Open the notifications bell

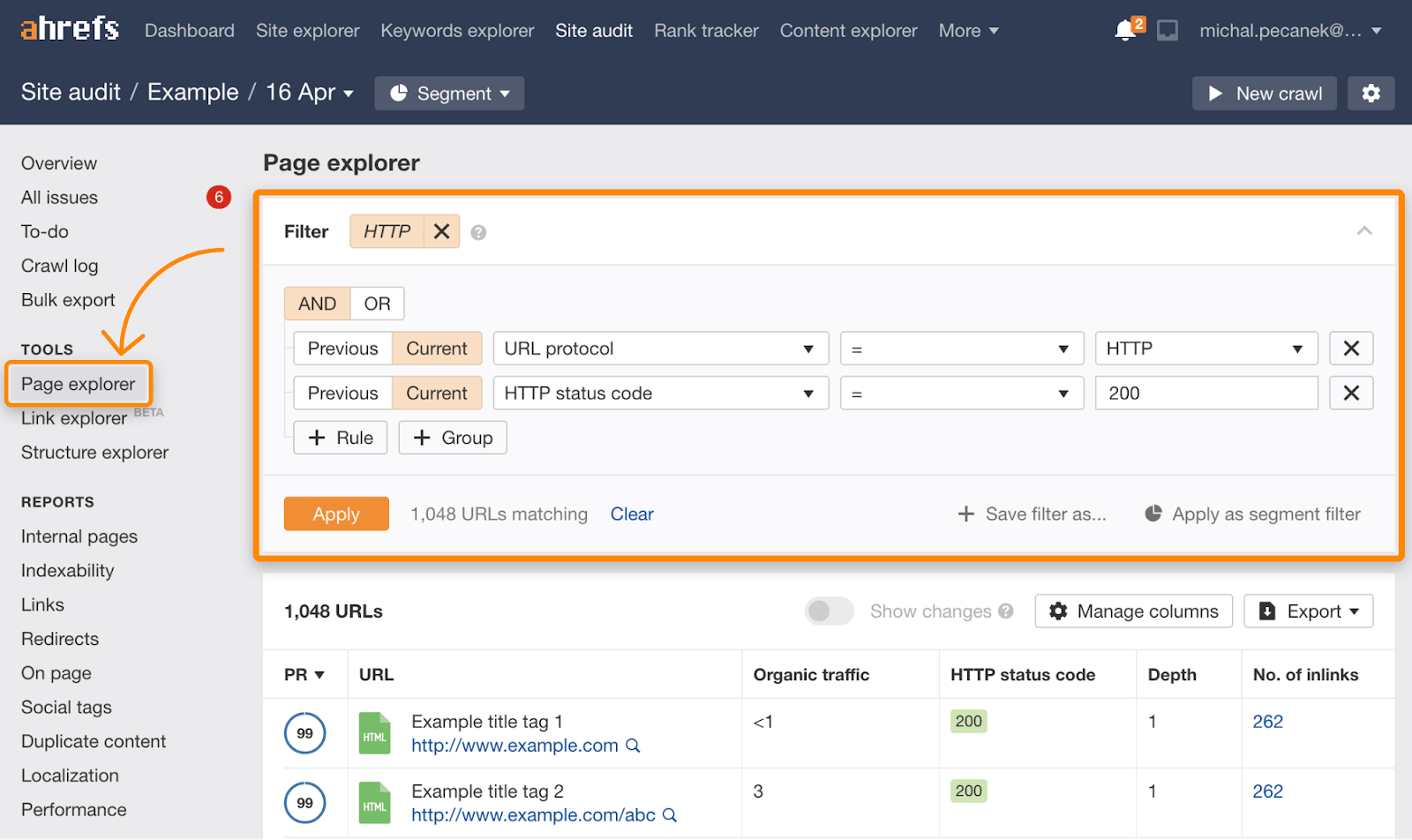coord(1125,29)
